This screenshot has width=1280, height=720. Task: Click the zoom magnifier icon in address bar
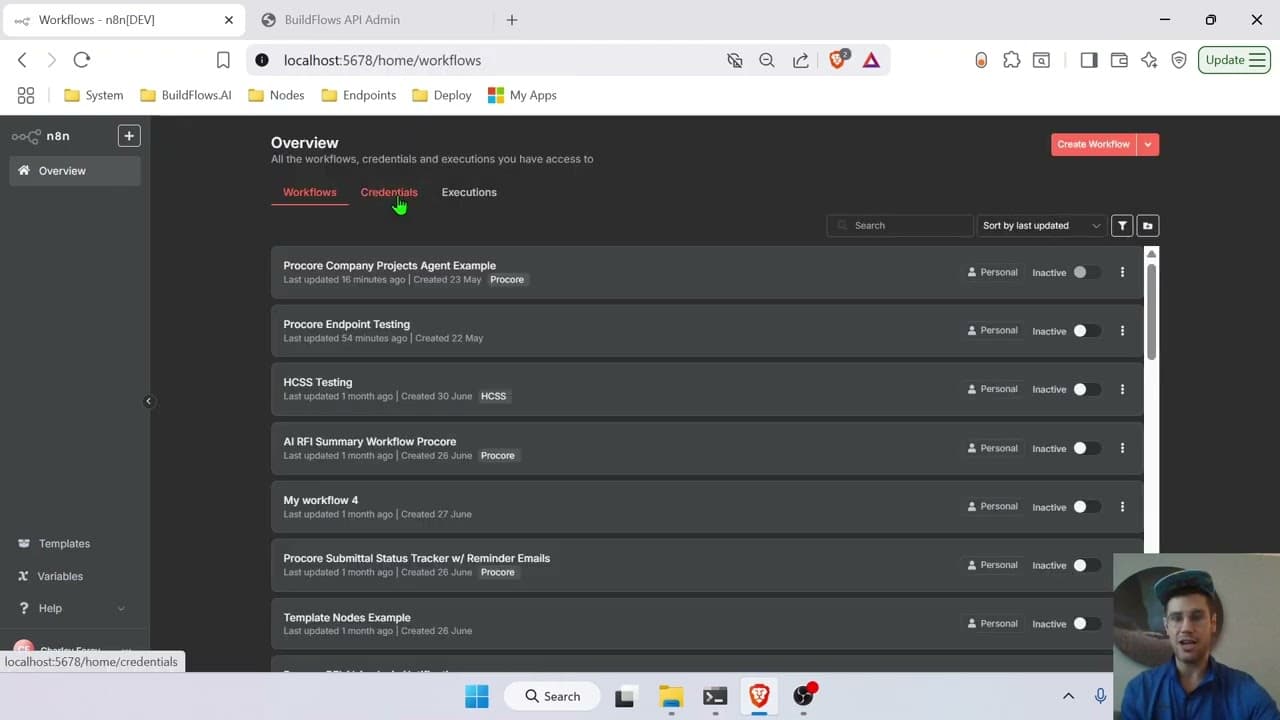point(767,60)
